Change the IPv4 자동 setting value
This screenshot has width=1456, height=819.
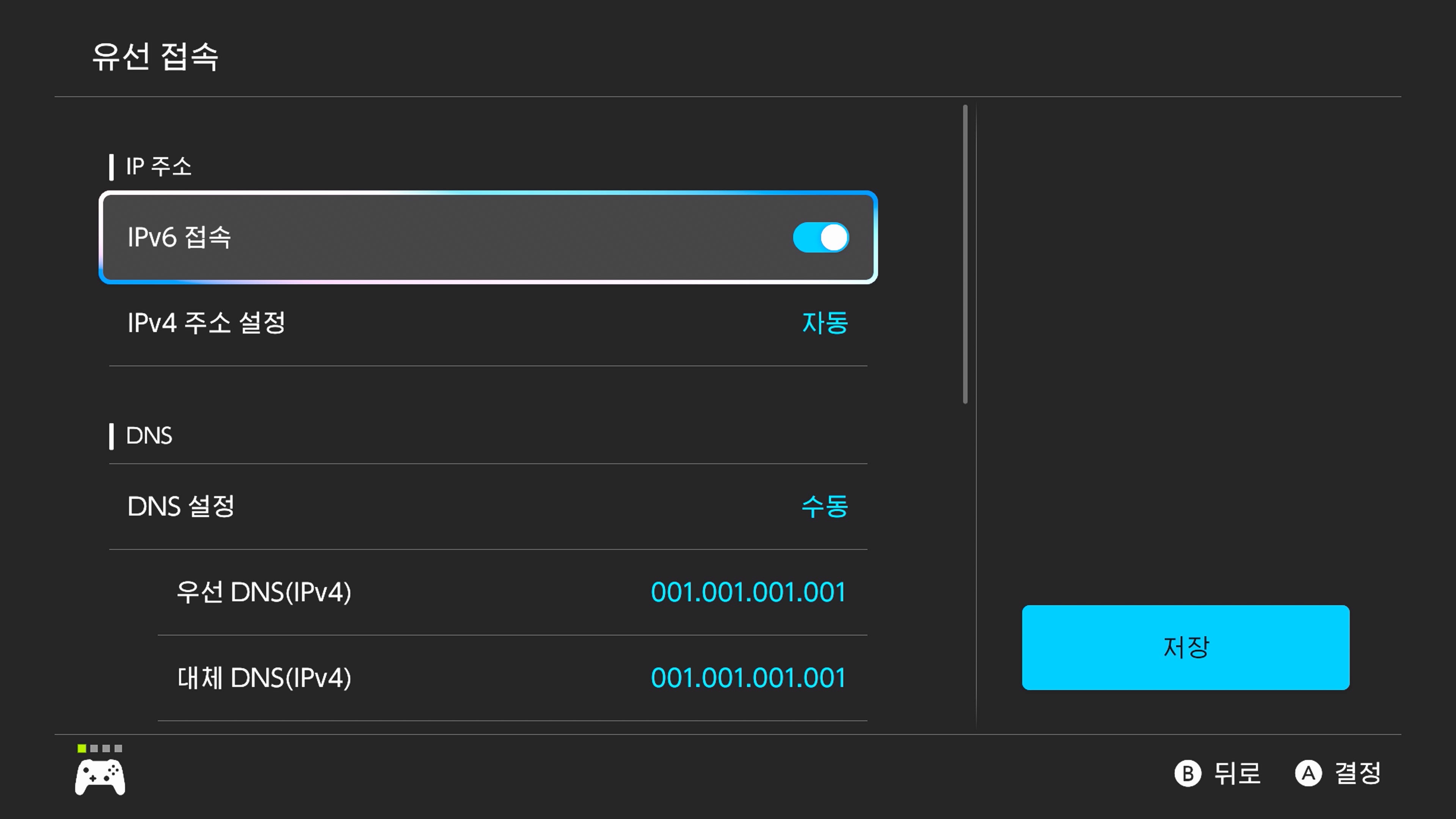[x=825, y=323]
